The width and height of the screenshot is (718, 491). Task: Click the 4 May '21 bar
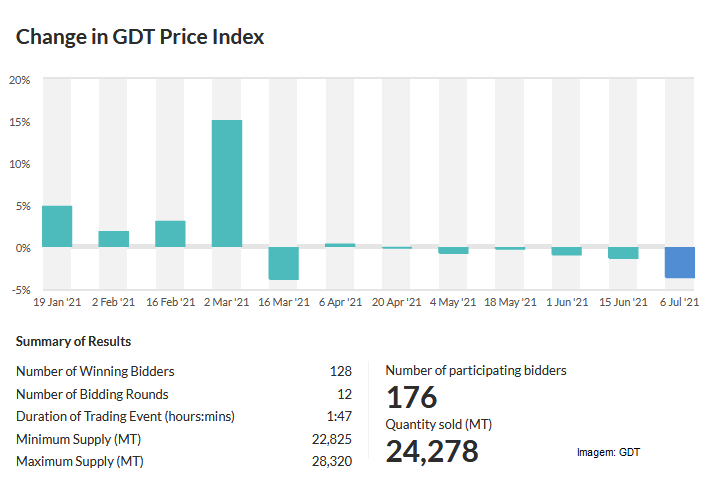point(453,251)
